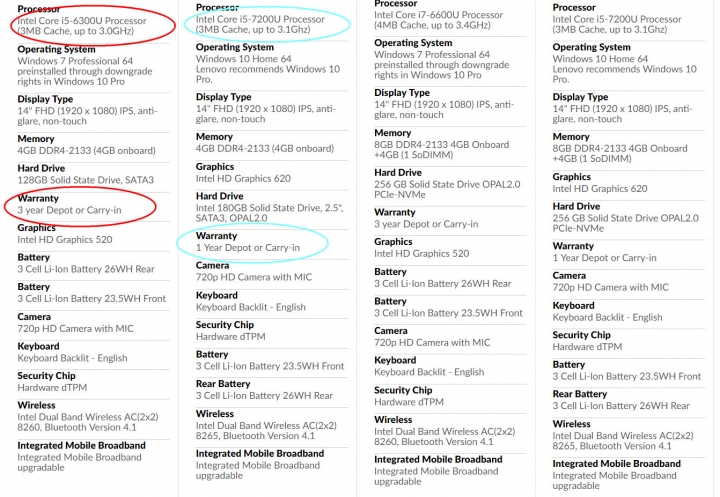This screenshot has width=720, height=497.
Task: Click "Integrated Mobile Broadband" heading in i7-6600U column
Action: (x=438, y=459)
